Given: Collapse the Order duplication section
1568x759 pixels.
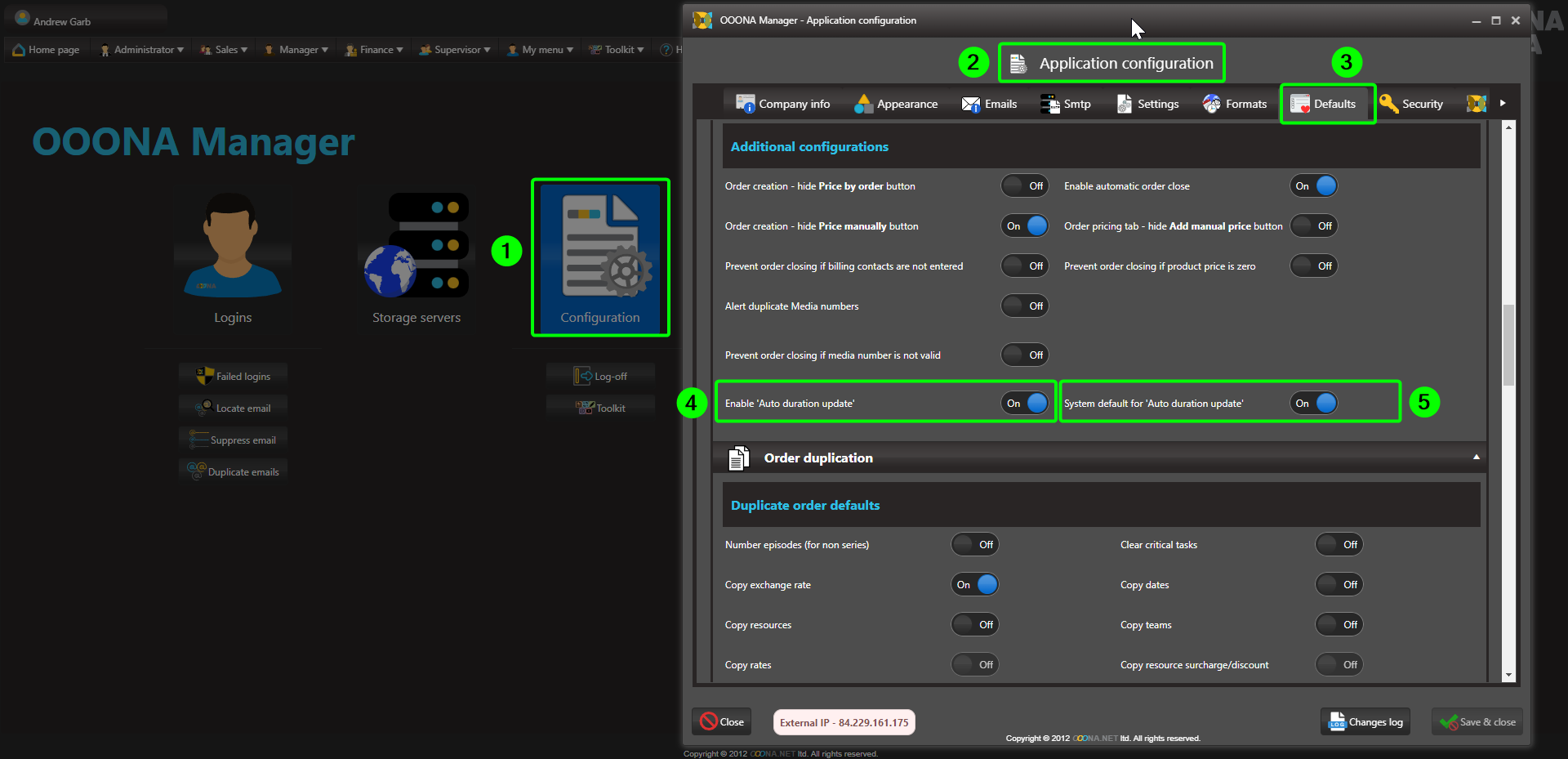Looking at the screenshot, I should pos(1476,458).
